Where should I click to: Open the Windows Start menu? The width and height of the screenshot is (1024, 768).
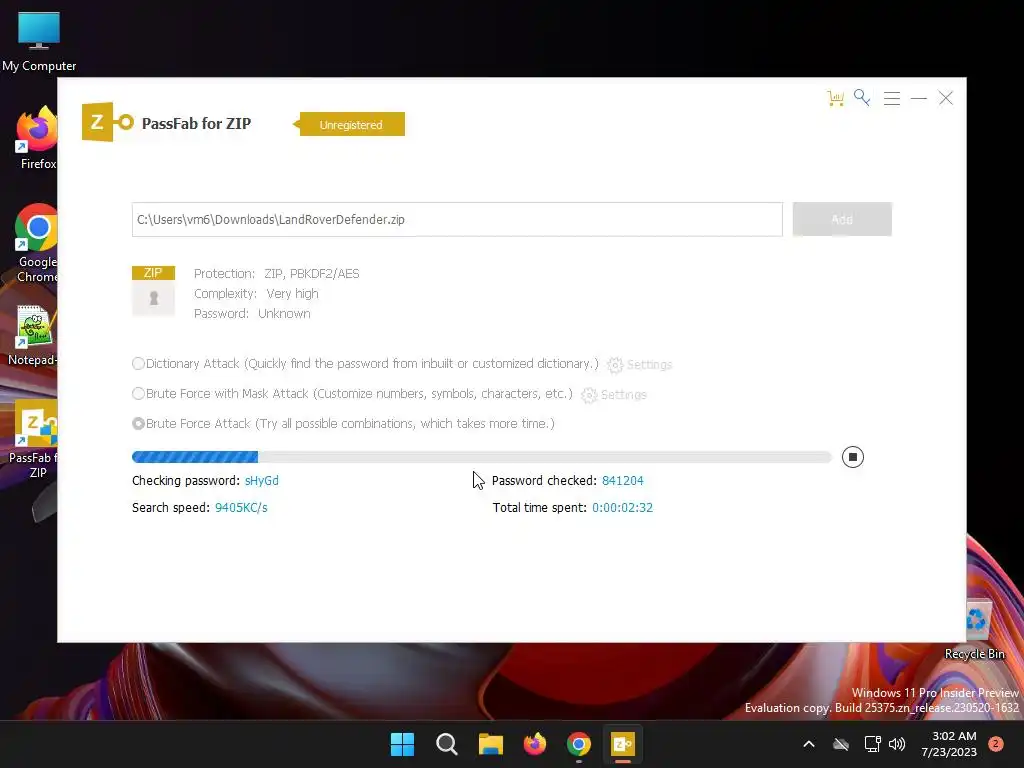[x=402, y=744]
